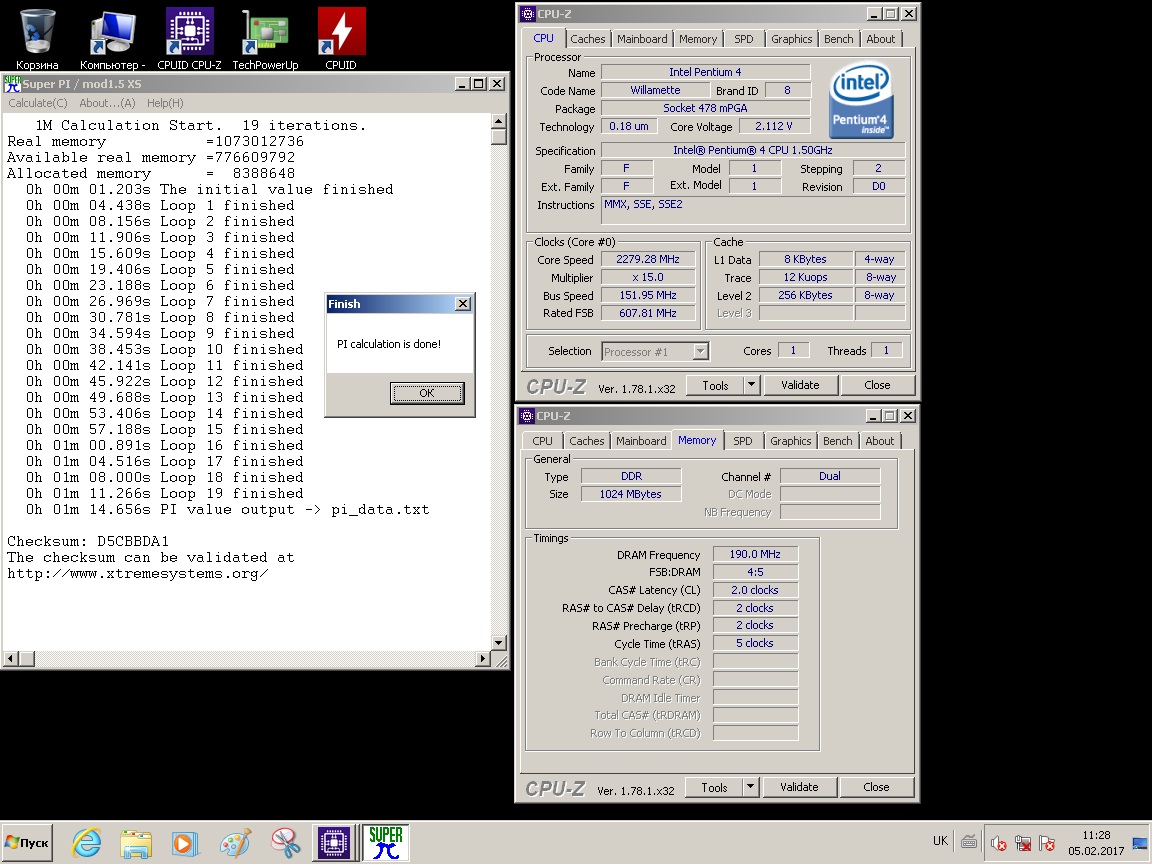Launch the TechPowerUp desktop shortcut
Image resolution: width=1152 pixels, height=864 pixels.
(x=265, y=38)
